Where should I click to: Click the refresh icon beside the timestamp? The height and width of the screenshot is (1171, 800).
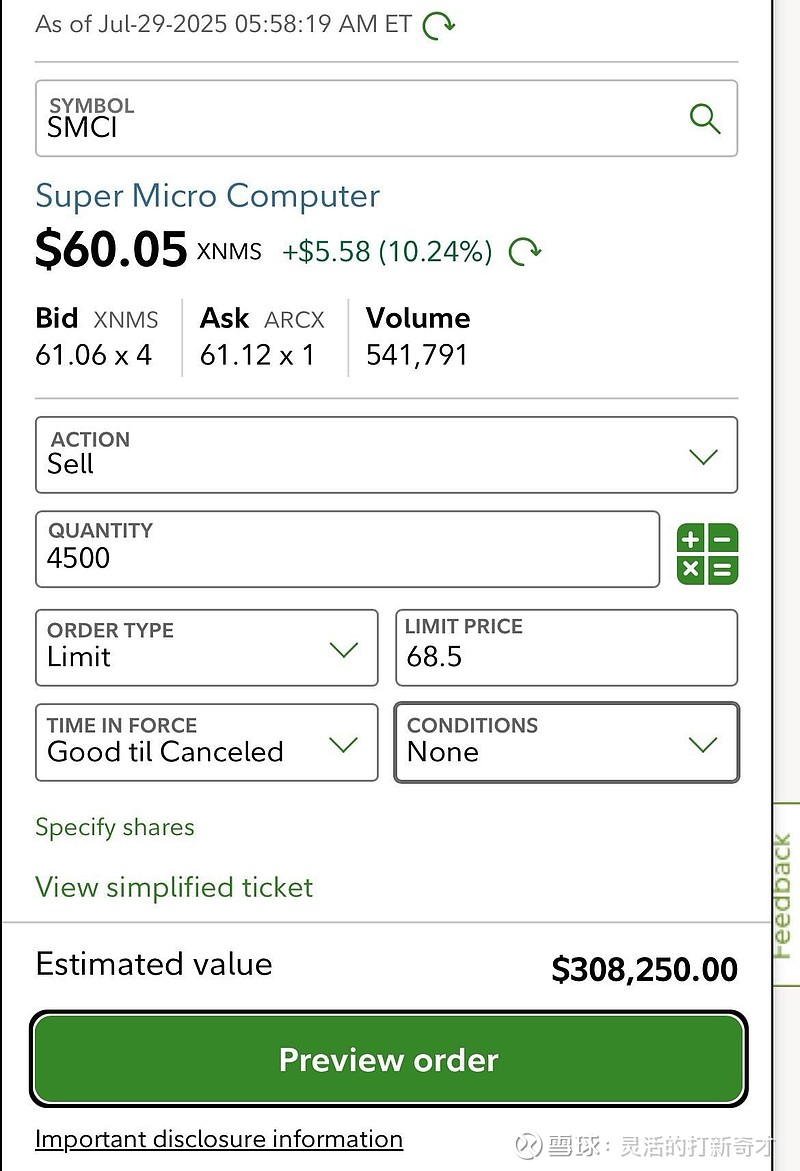(439, 25)
